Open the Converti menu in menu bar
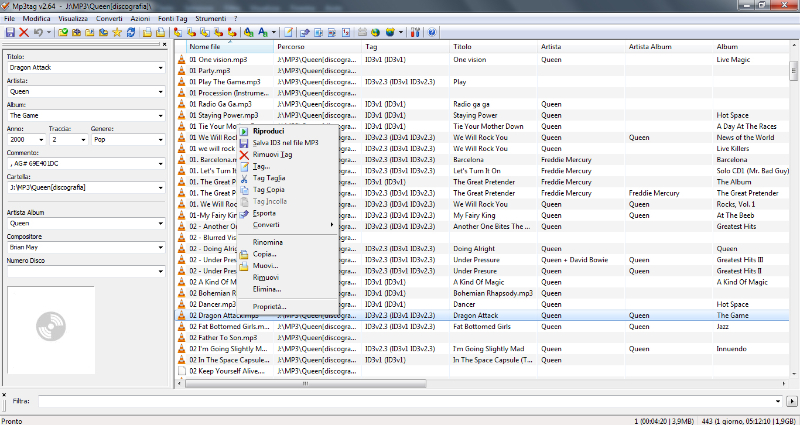 pyautogui.click(x=109, y=19)
